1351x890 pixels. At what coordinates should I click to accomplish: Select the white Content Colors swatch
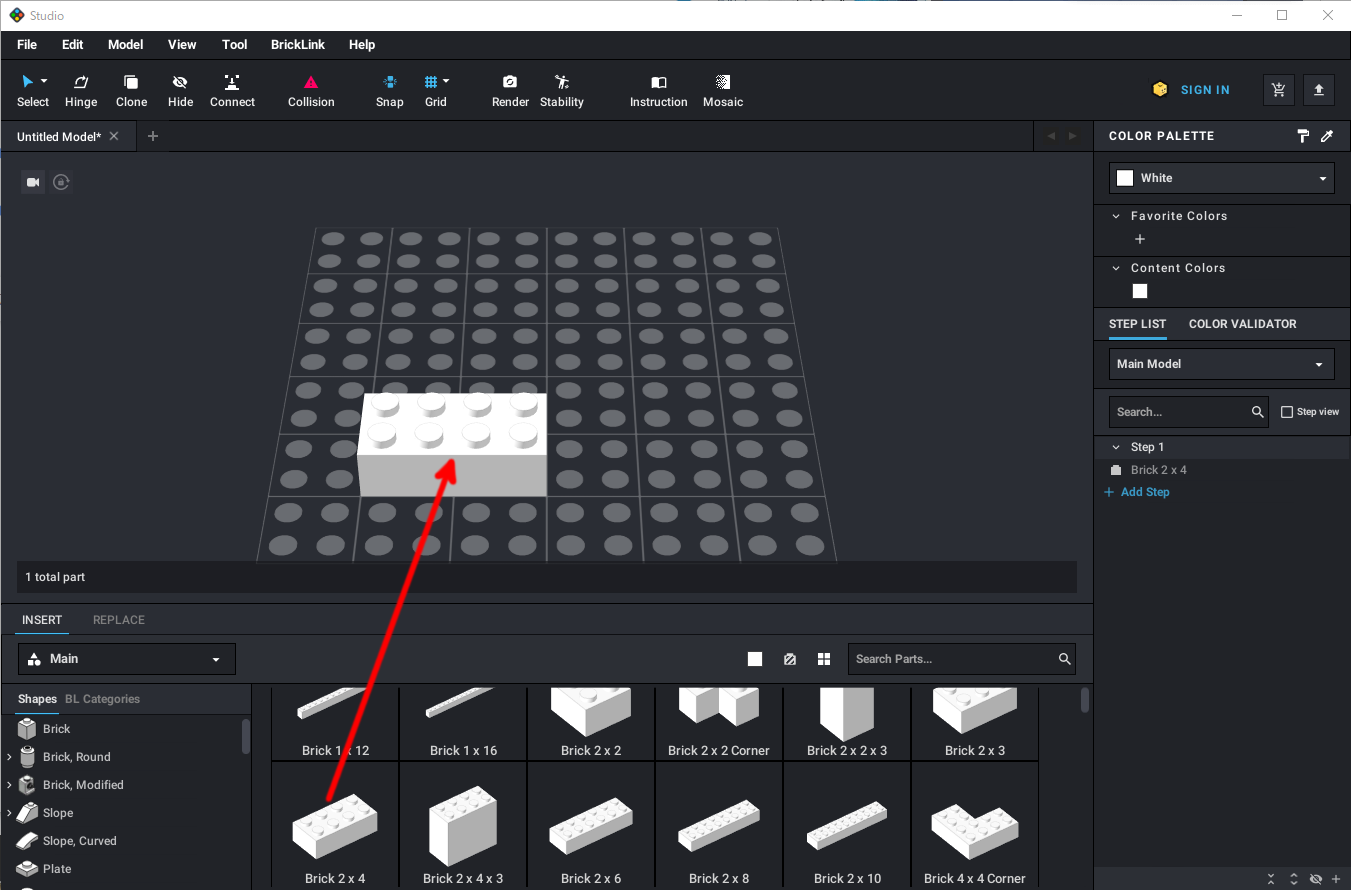pos(1140,291)
